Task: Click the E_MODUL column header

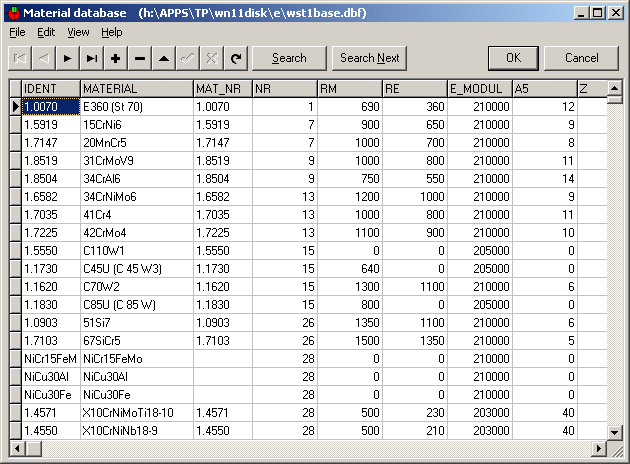Action: click(479, 89)
